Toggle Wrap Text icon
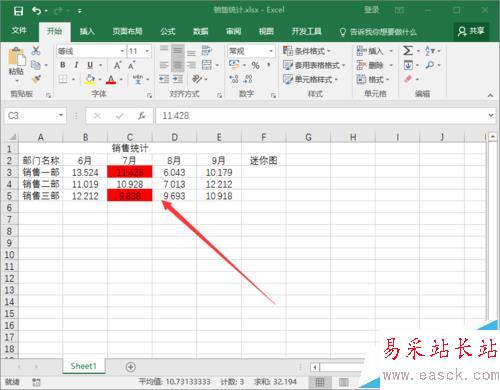This screenshot has width=500, height=390. [207, 51]
